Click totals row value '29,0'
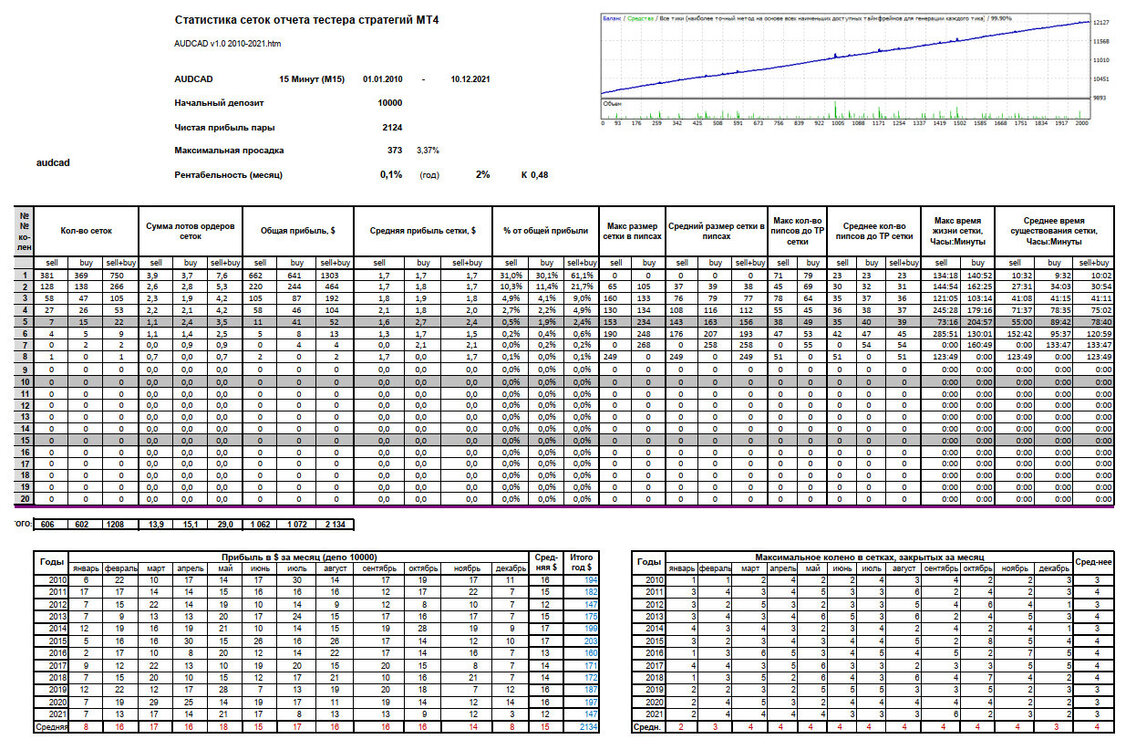The height and width of the screenshot is (750, 1136). coord(225,524)
